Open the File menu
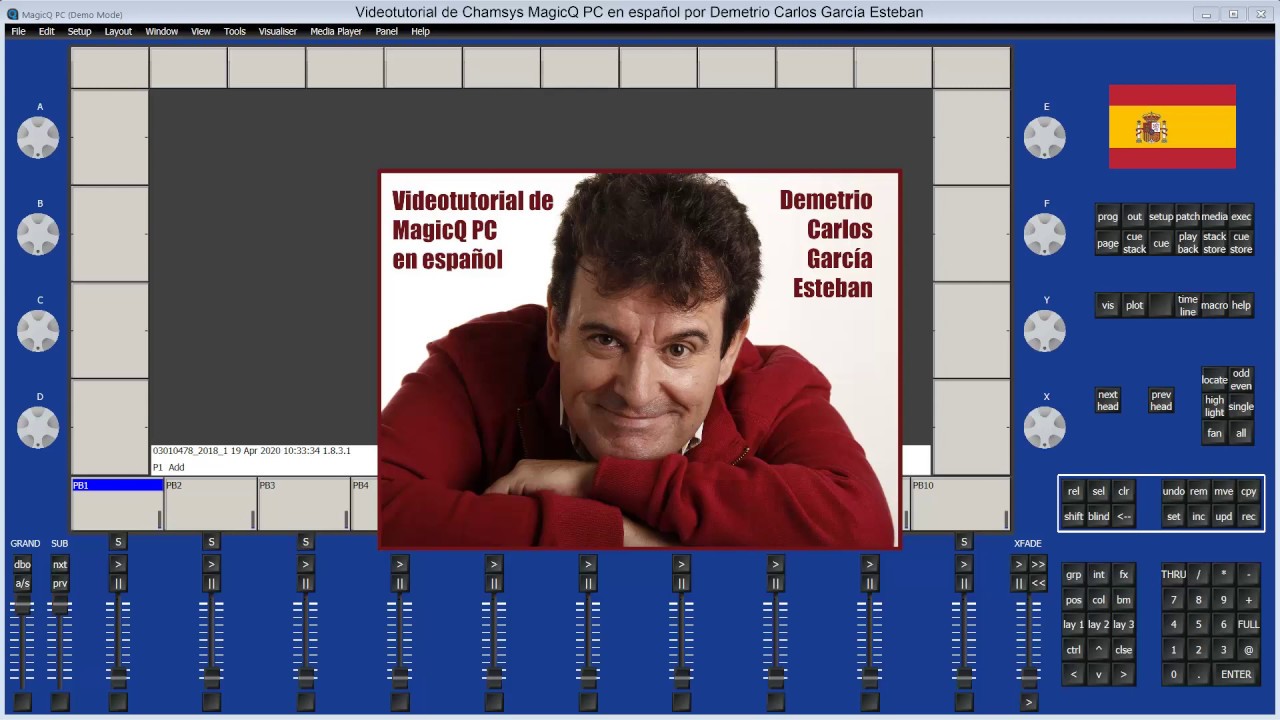This screenshot has width=1280, height=720. (x=18, y=31)
